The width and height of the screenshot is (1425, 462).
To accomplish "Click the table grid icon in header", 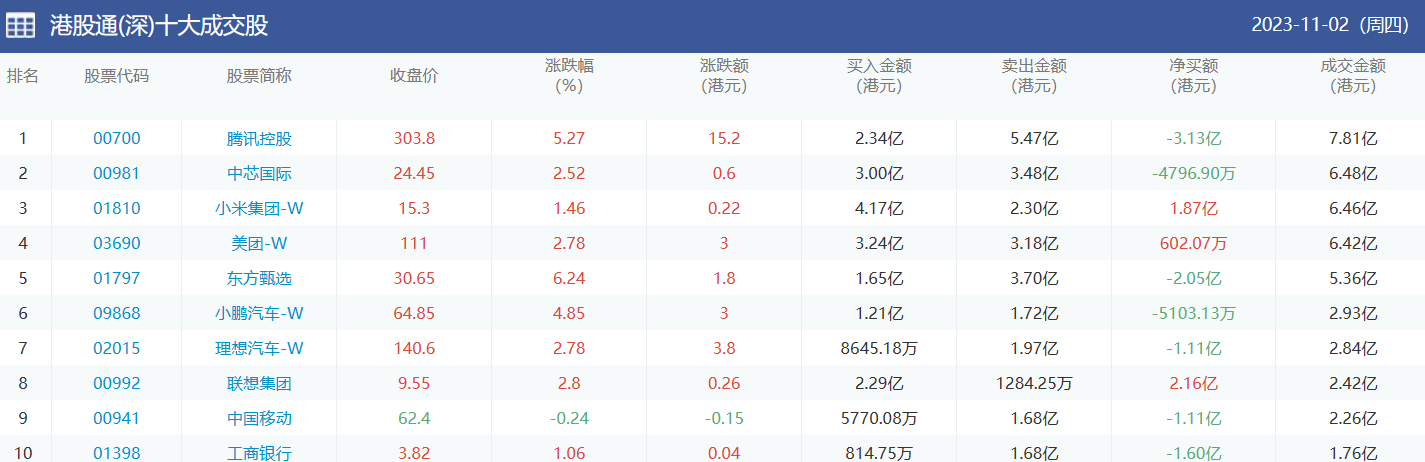I will tap(20, 26).
